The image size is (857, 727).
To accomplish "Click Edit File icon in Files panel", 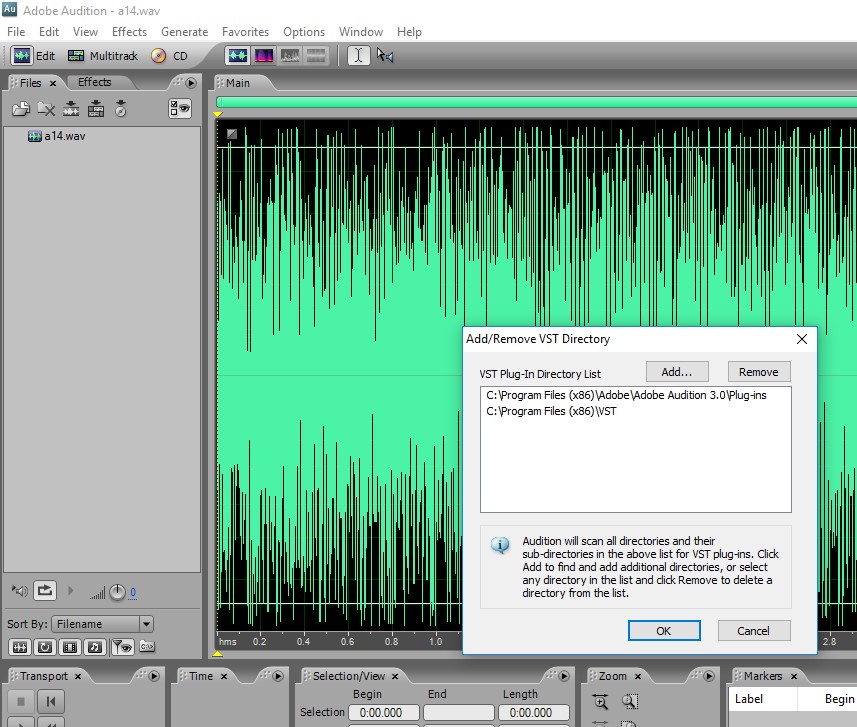I will pyautogui.click(x=71, y=109).
